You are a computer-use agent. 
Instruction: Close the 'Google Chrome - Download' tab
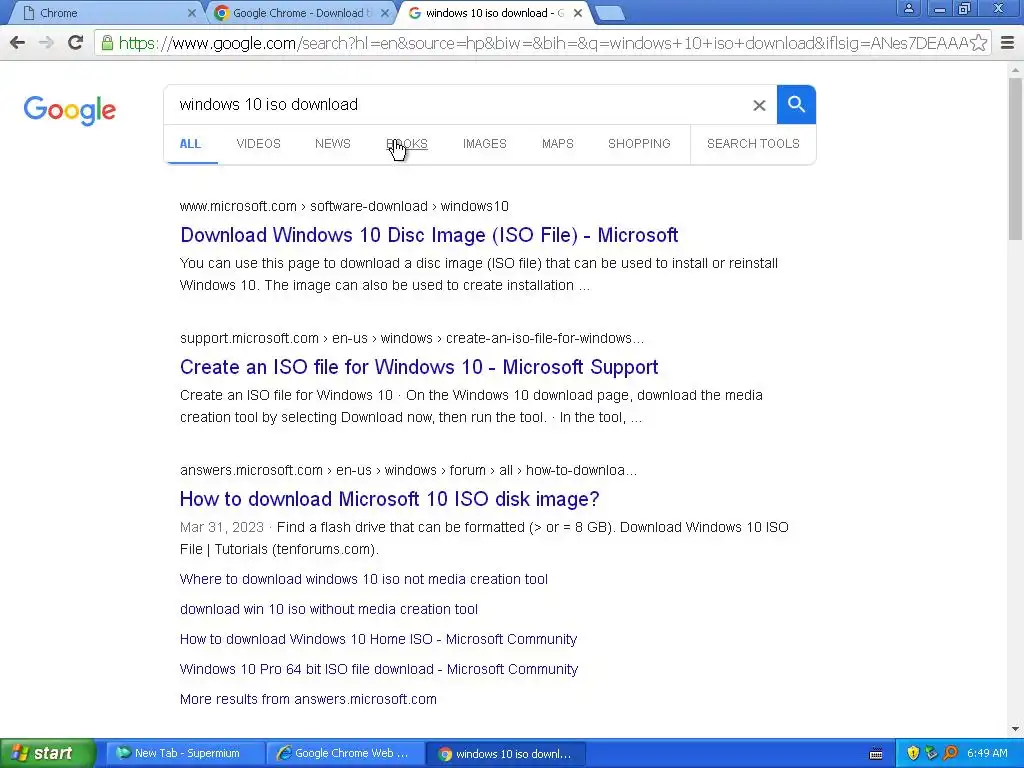coord(385,13)
